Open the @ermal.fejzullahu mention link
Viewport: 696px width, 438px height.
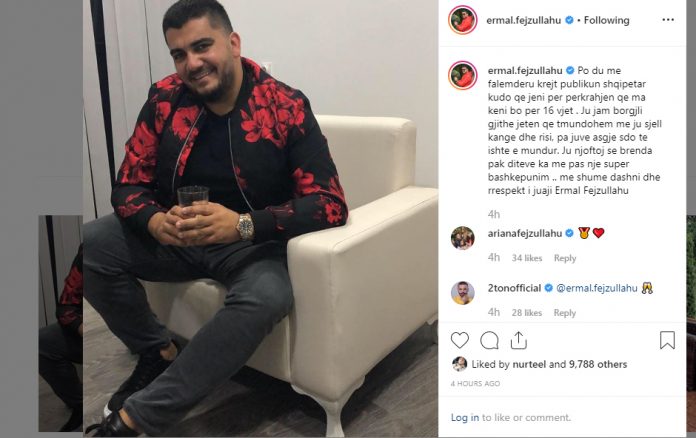click(597, 288)
